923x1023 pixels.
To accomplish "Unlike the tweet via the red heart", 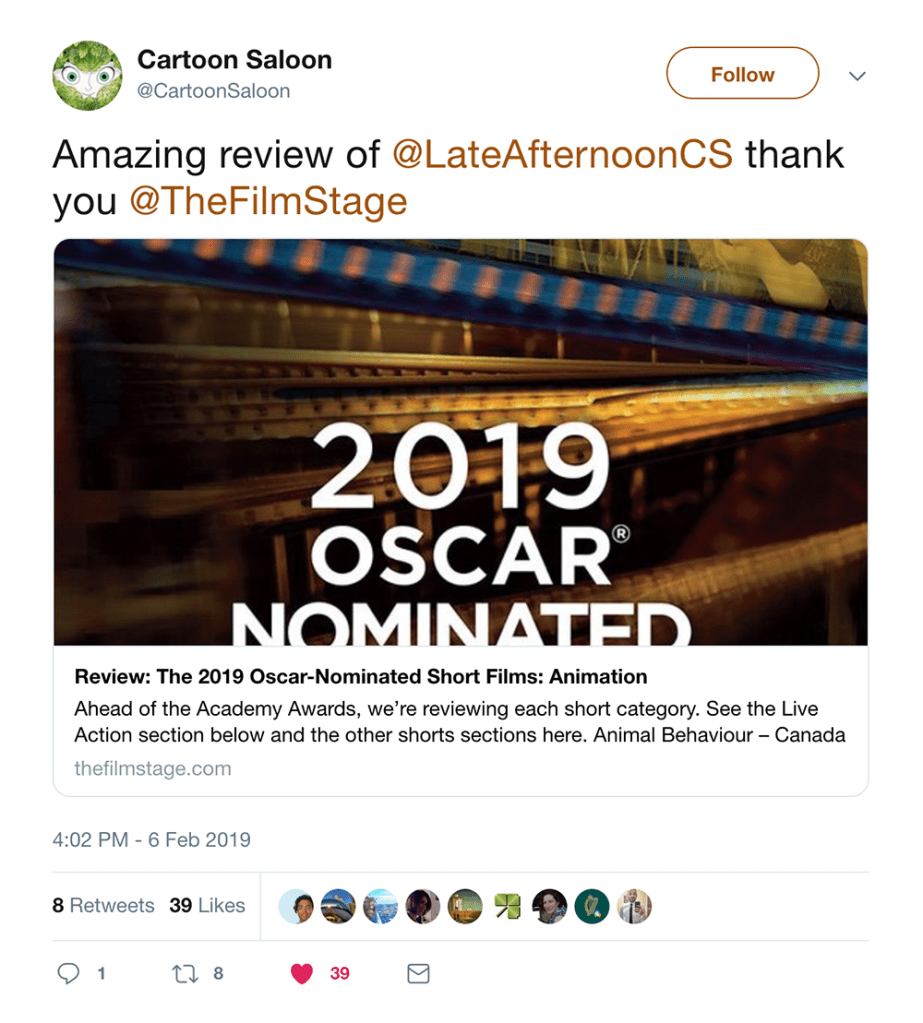I will tap(302, 973).
